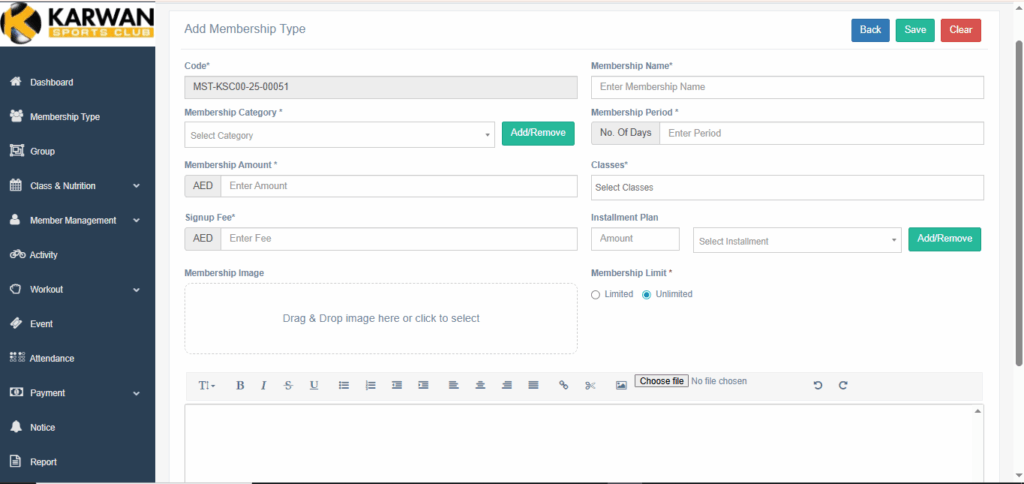Focus the Membership Amount field
The width and height of the screenshot is (1024, 484).
399,186
